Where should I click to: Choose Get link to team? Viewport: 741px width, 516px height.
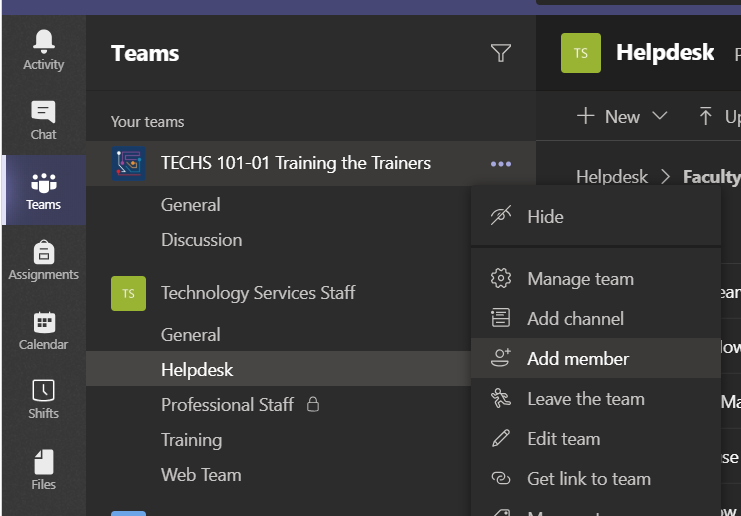(x=596, y=479)
